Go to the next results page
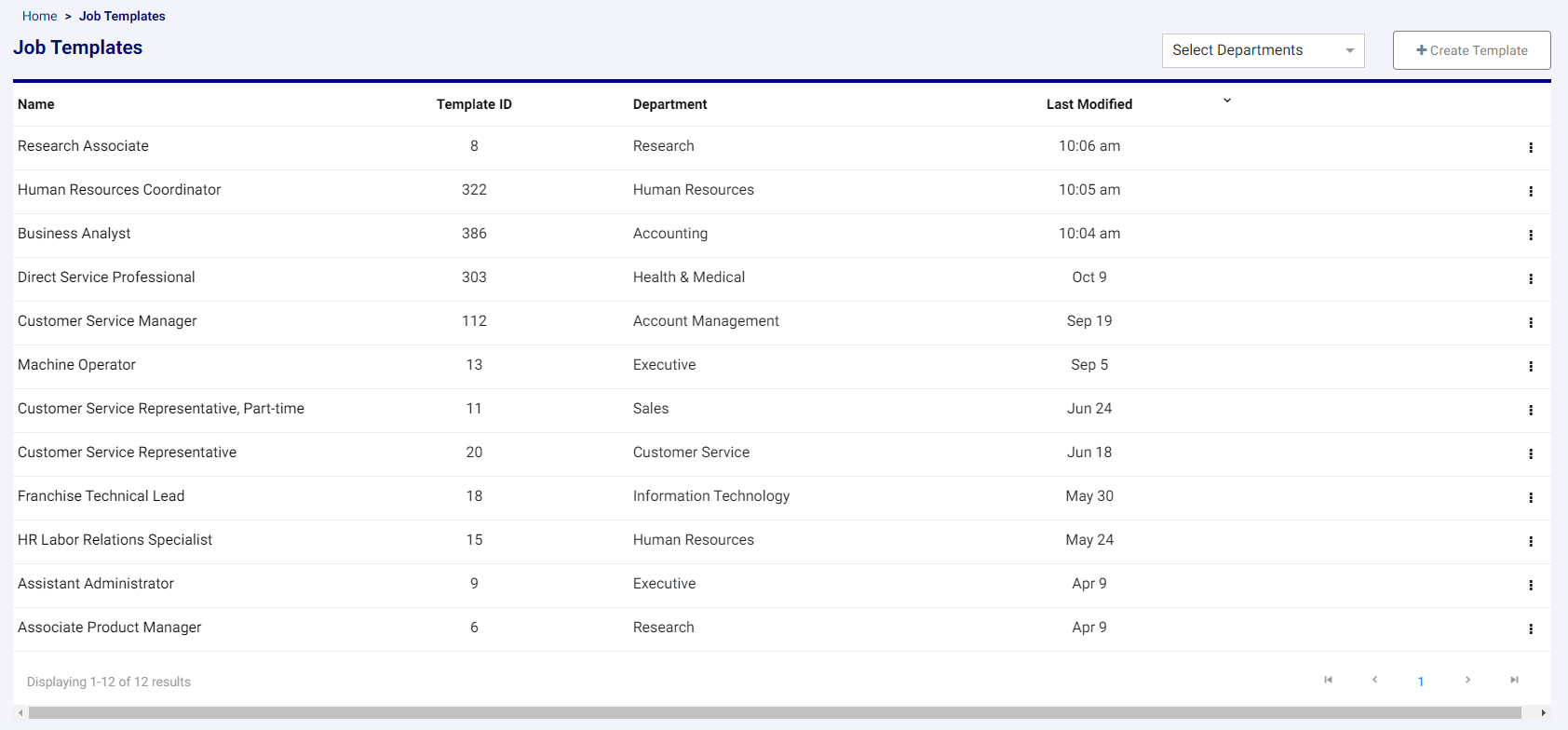This screenshot has height=730, width=1568. [x=1467, y=680]
